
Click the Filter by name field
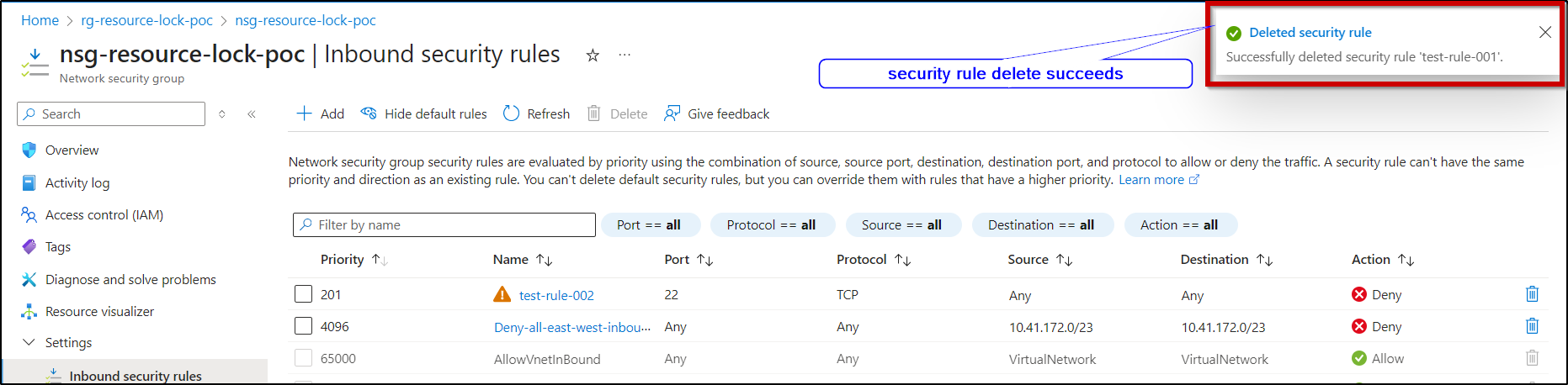pos(444,225)
